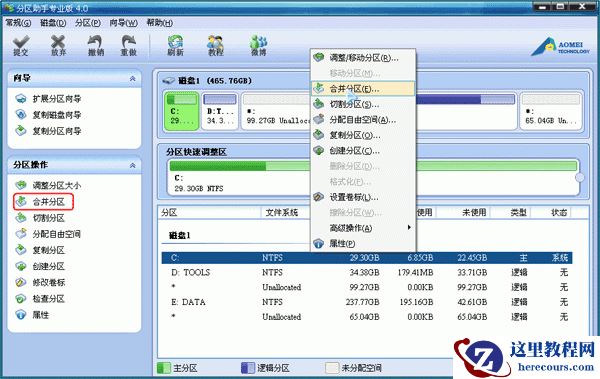Click the 类型 column header
The width and height of the screenshot is (600, 379).
coord(511,212)
